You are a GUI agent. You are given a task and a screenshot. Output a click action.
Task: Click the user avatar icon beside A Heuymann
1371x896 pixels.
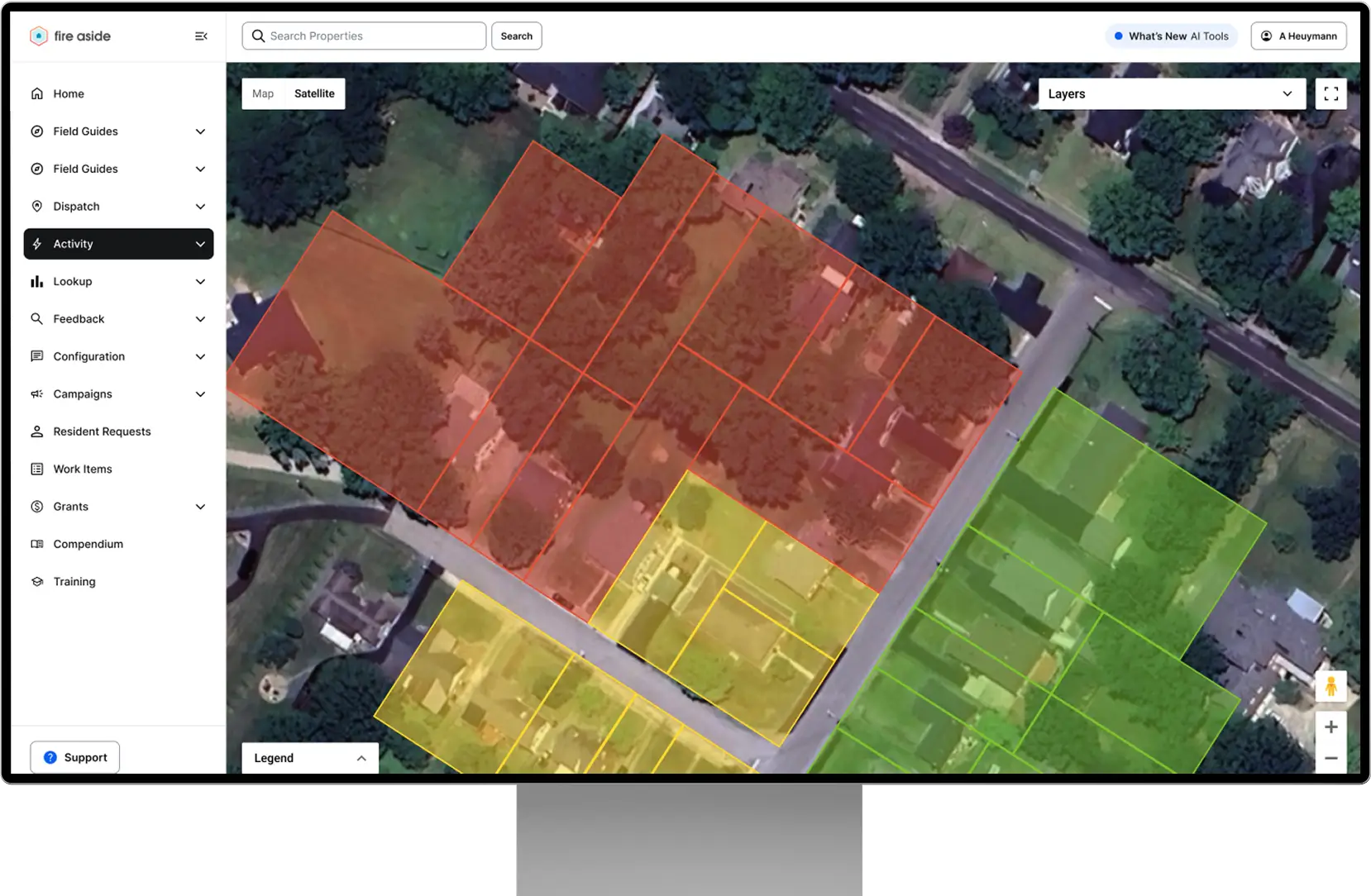[1266, 36]
